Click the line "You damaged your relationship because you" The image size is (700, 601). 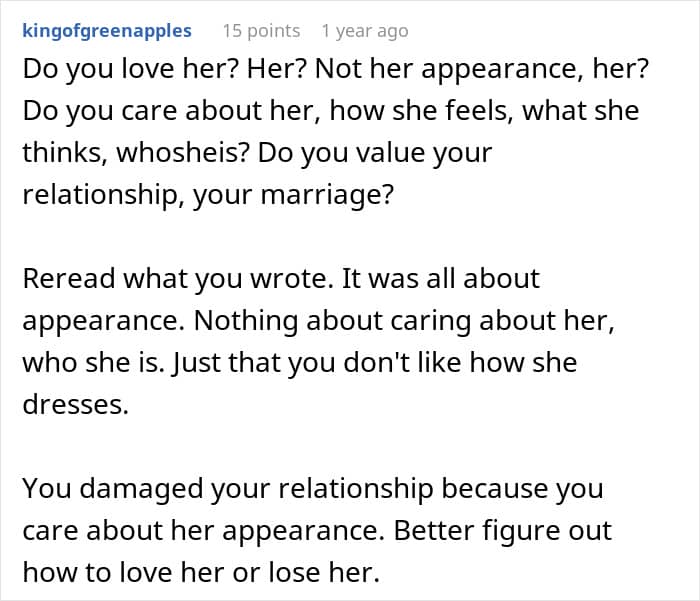313,489
